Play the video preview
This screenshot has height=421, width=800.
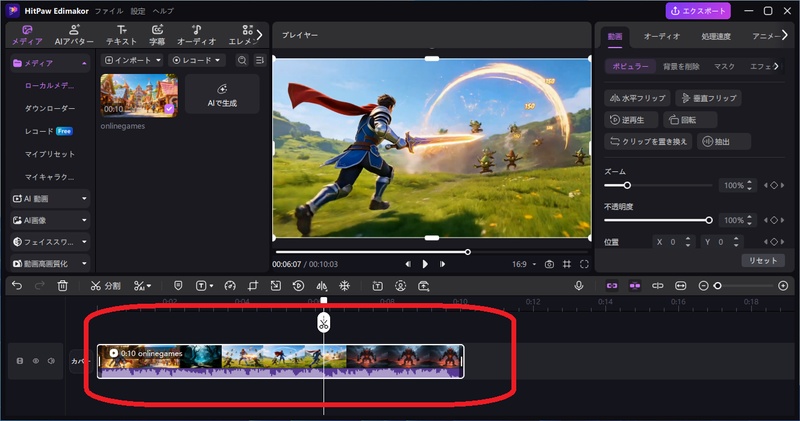(425, 264)
